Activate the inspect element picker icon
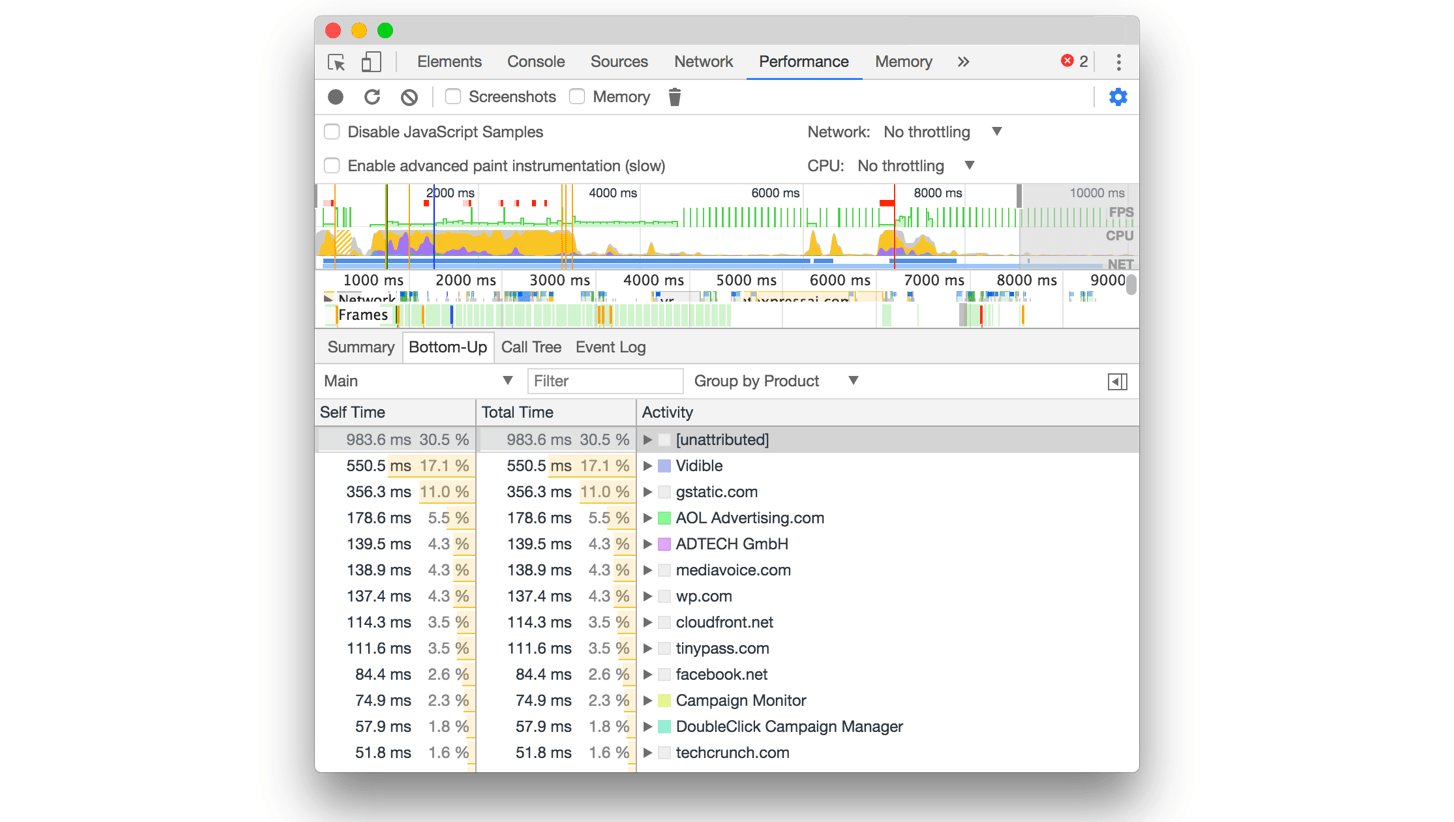1454x822 pixels. coord(337,62)
